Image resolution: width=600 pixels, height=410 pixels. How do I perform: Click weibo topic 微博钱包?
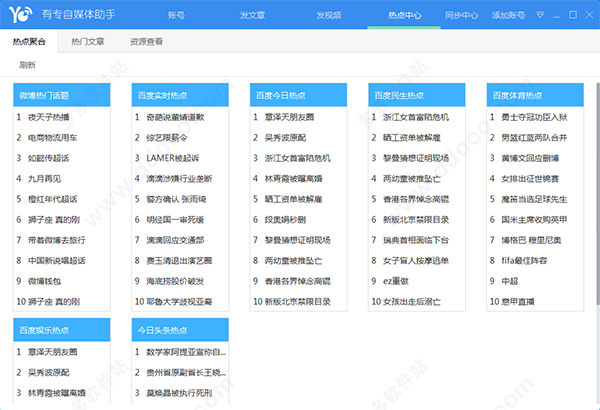pos(44,281)
